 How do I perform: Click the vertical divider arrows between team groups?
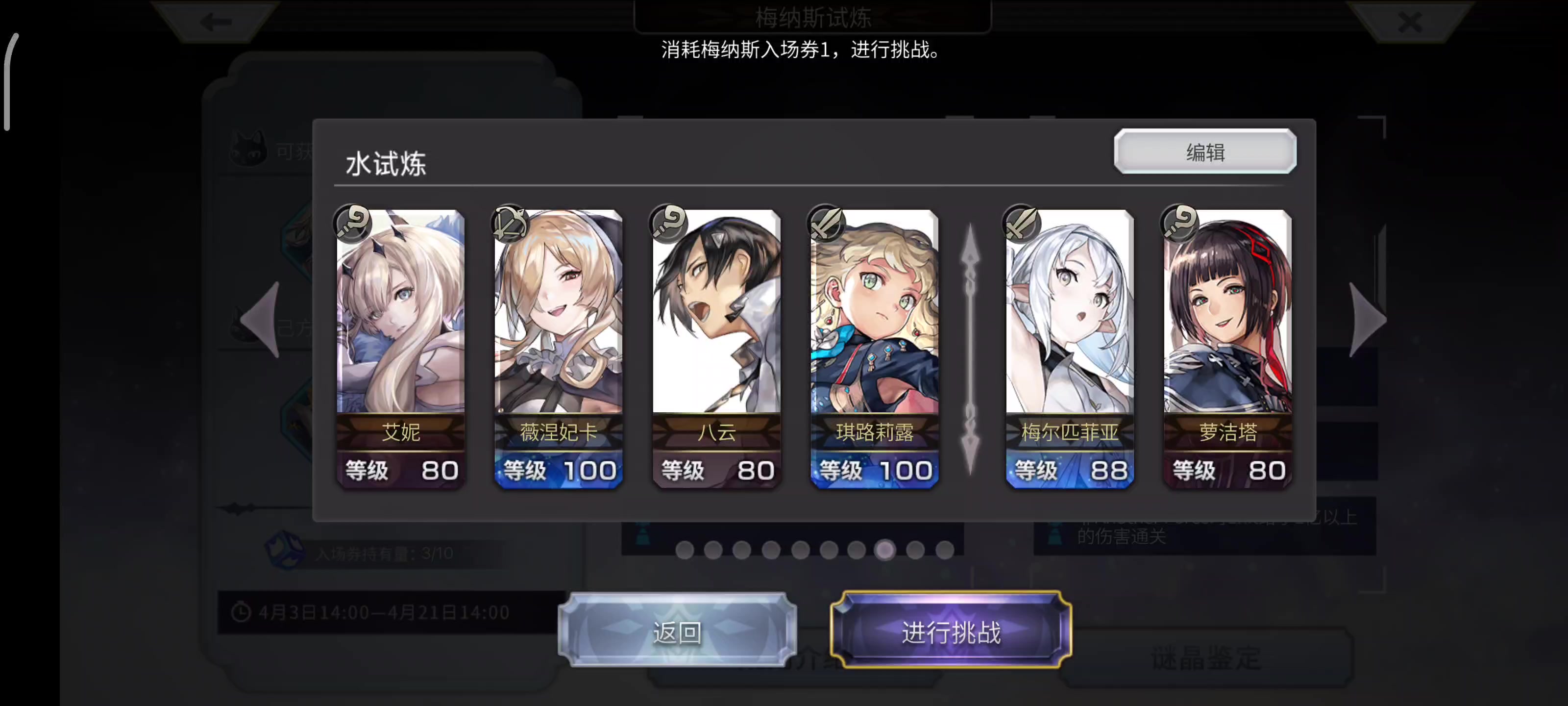point(970,350)
